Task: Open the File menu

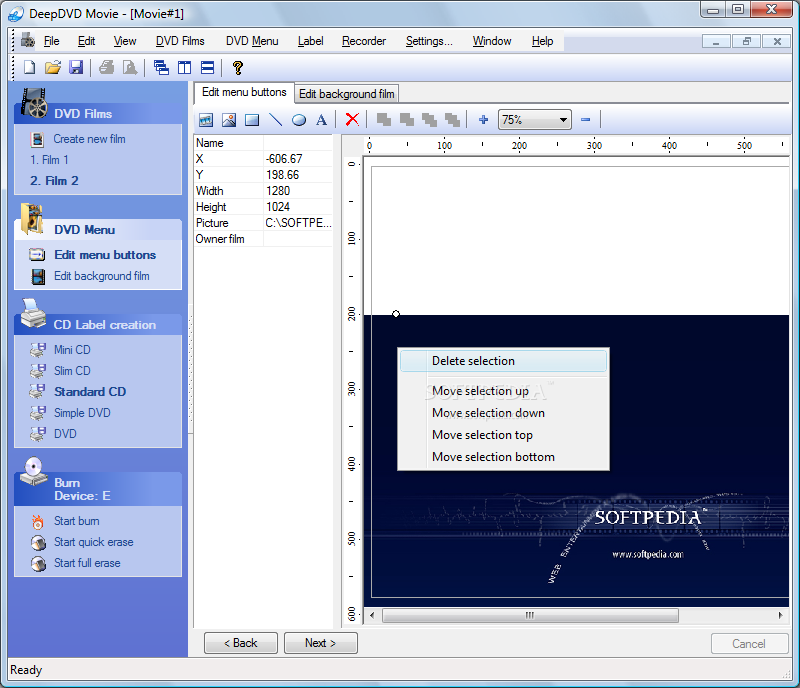Action: point(52,41)
